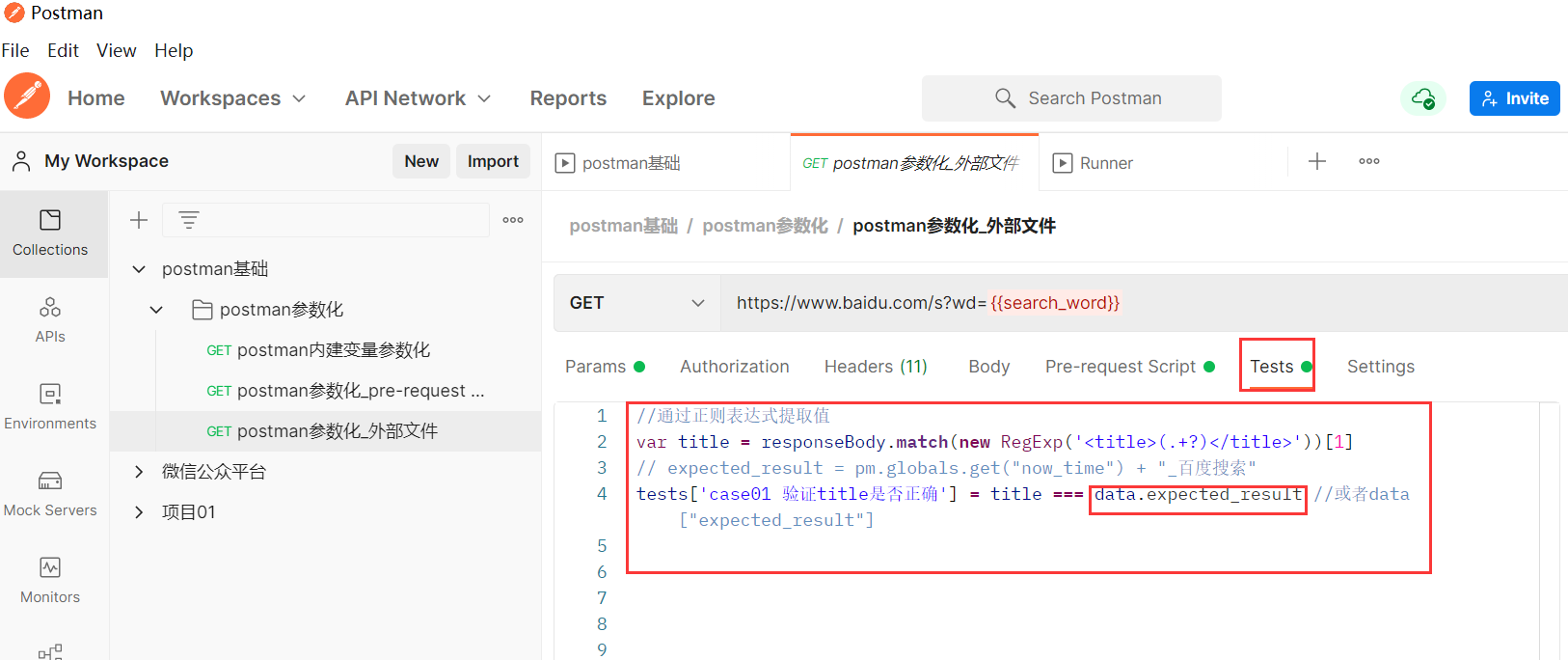Open the APIs sidebar section
This screenshot has width=1568, height=660.
pyautogui.click(x=50, y=319)
